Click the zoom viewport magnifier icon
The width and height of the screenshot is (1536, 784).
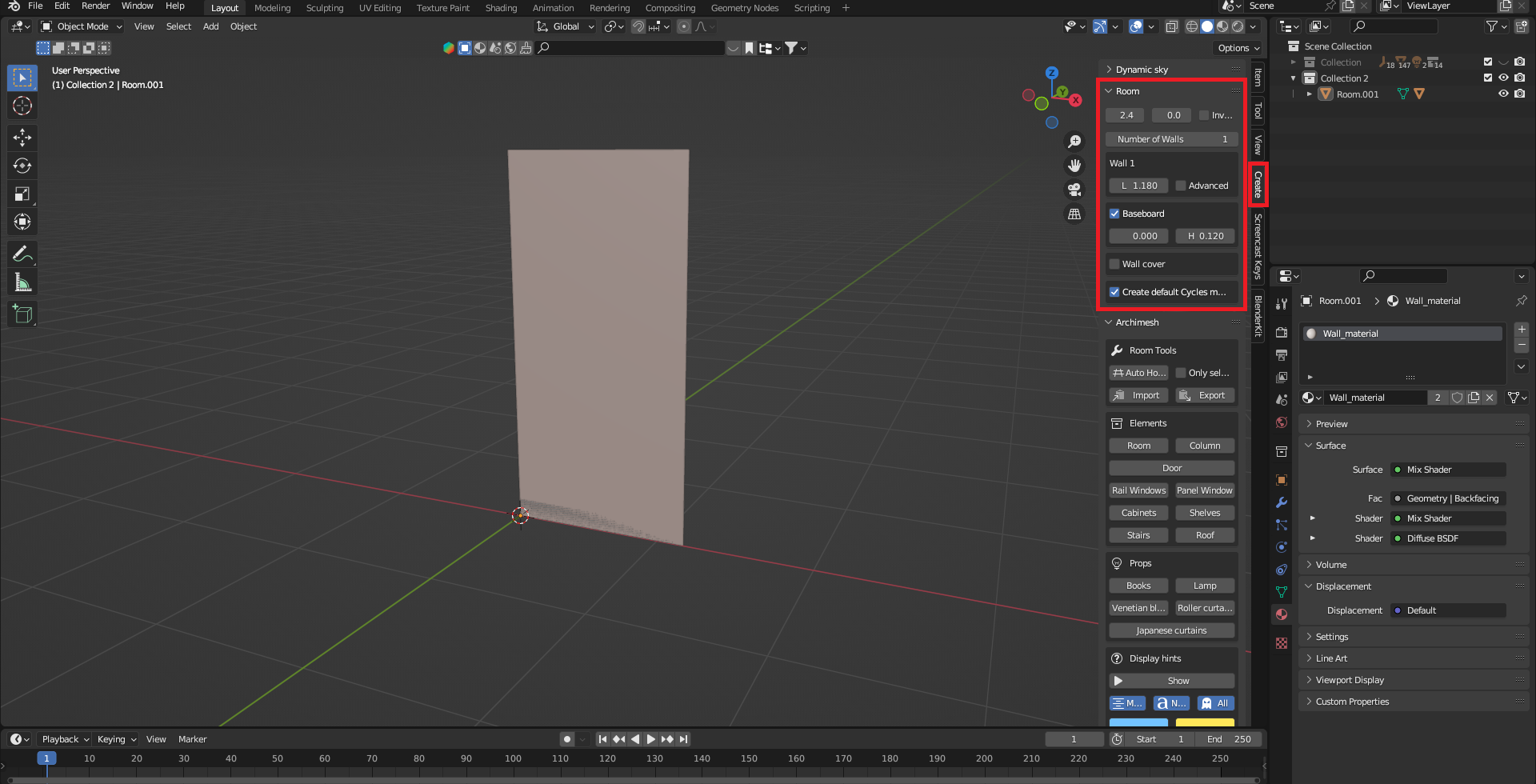[1074, 142]
